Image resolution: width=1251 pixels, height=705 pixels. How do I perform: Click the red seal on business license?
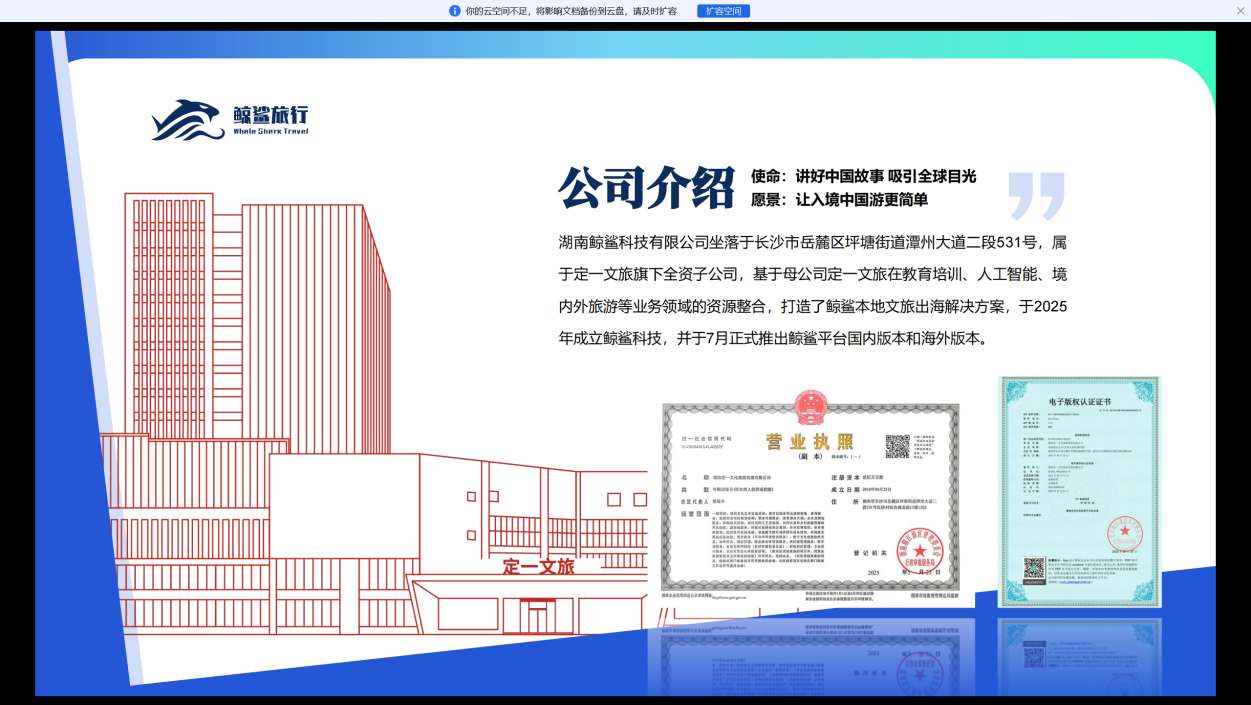pos(919,550)
